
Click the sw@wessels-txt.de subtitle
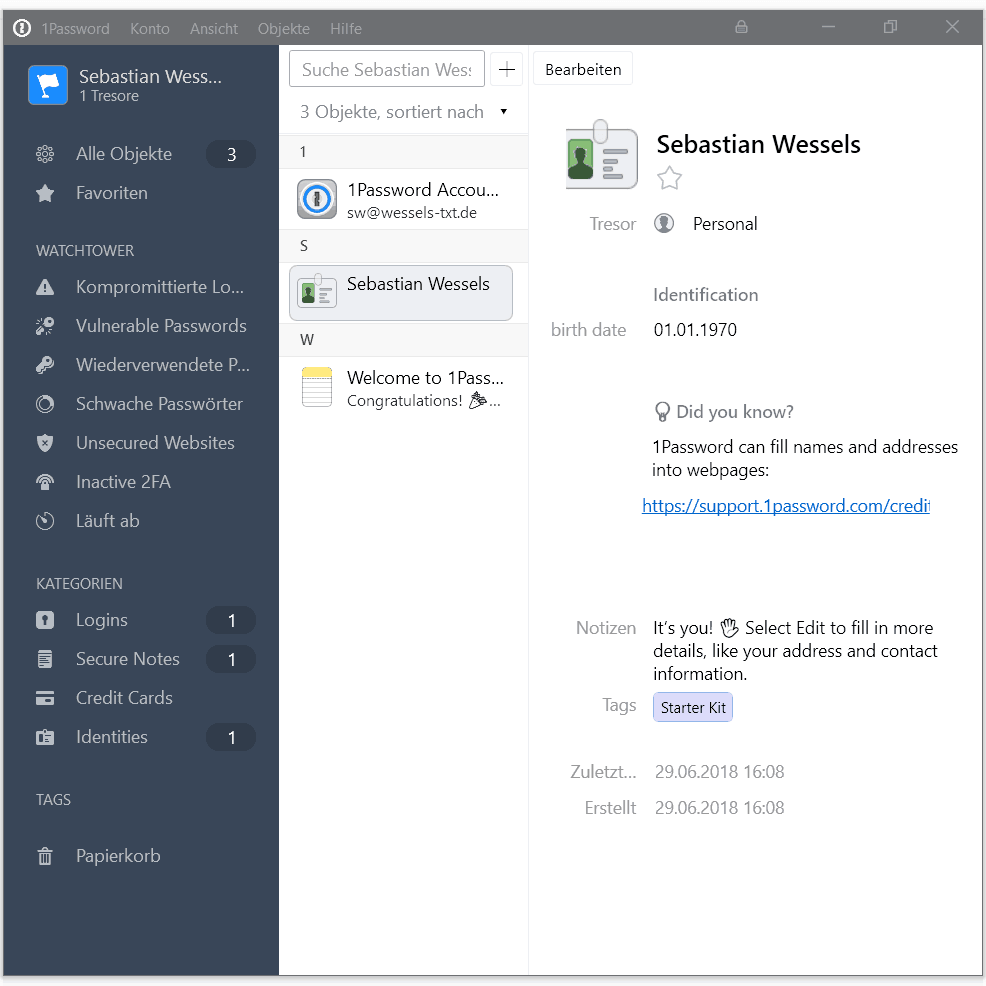point(412,213)
